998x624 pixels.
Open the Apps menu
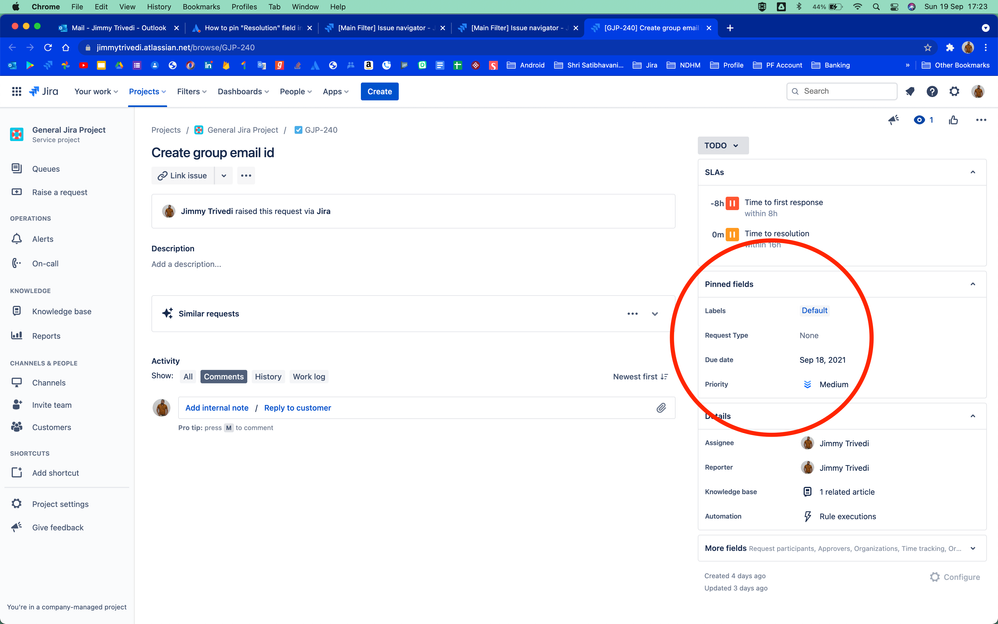335,92
